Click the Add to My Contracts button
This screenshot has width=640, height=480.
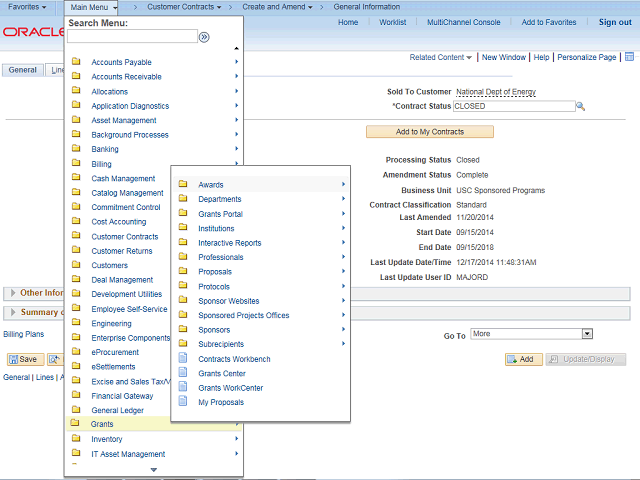click(x=429, y=132)
